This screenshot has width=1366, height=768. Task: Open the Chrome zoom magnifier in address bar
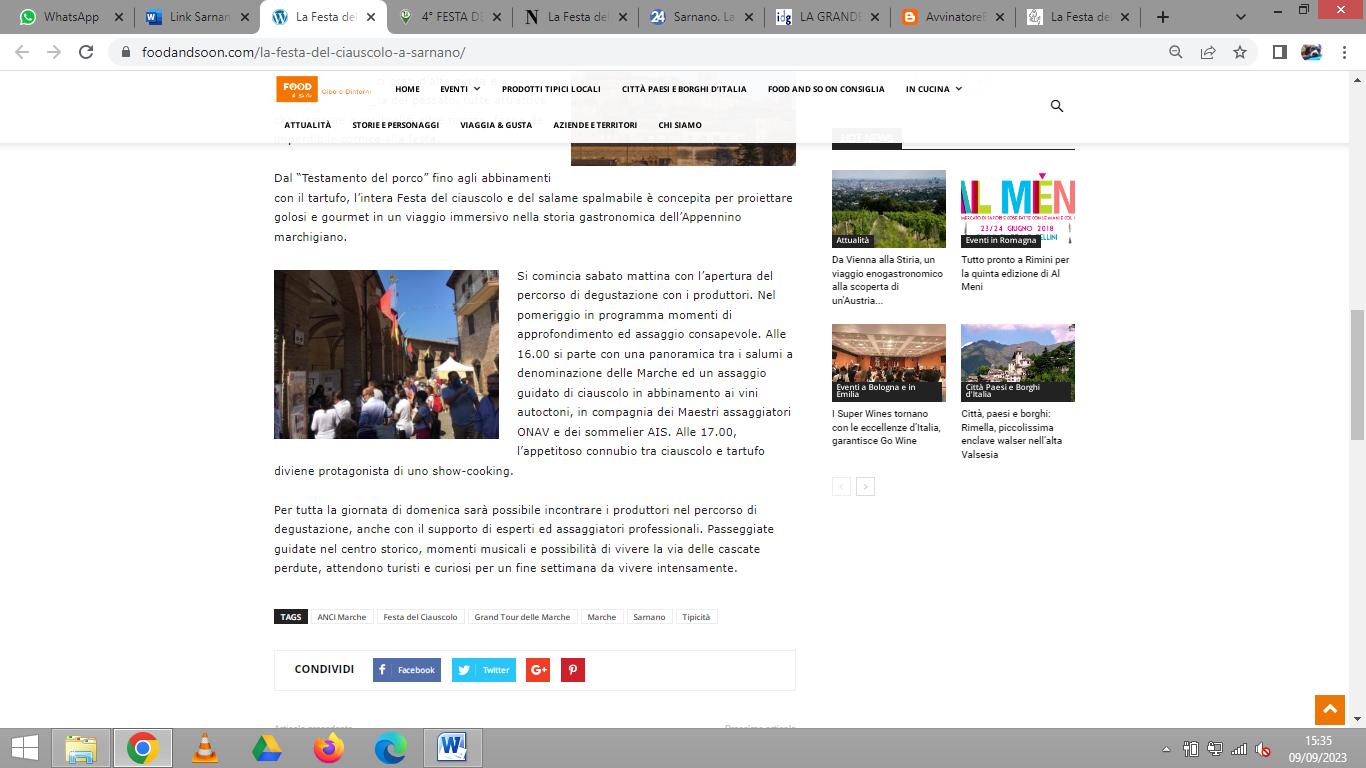[1176, 52]
